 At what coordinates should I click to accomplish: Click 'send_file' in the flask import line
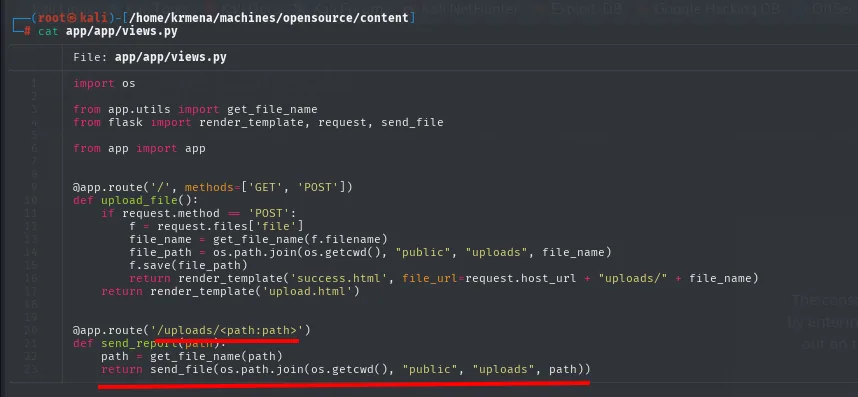point(412,122)
